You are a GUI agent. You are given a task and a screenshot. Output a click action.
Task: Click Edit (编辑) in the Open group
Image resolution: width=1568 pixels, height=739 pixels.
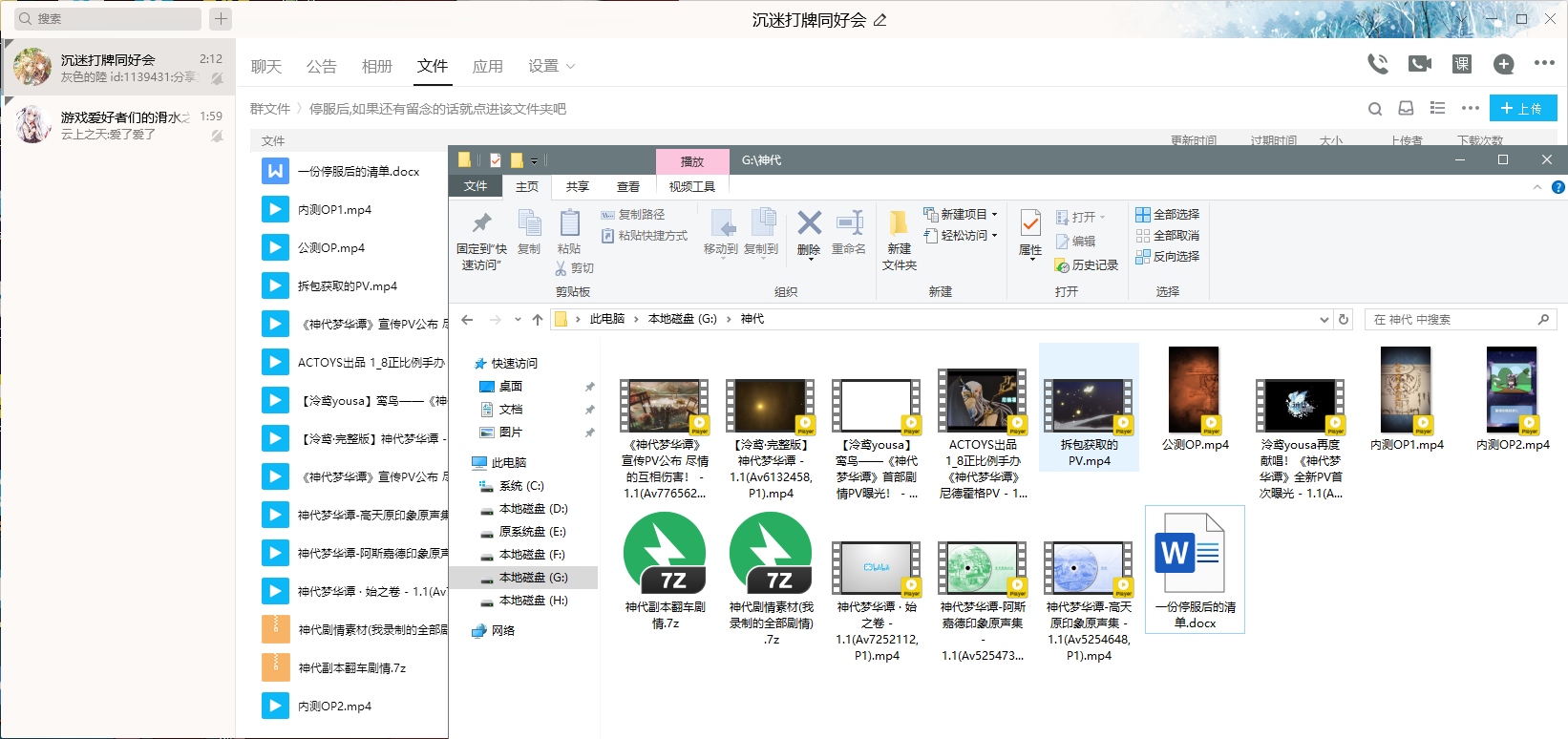pos(1076,242)
